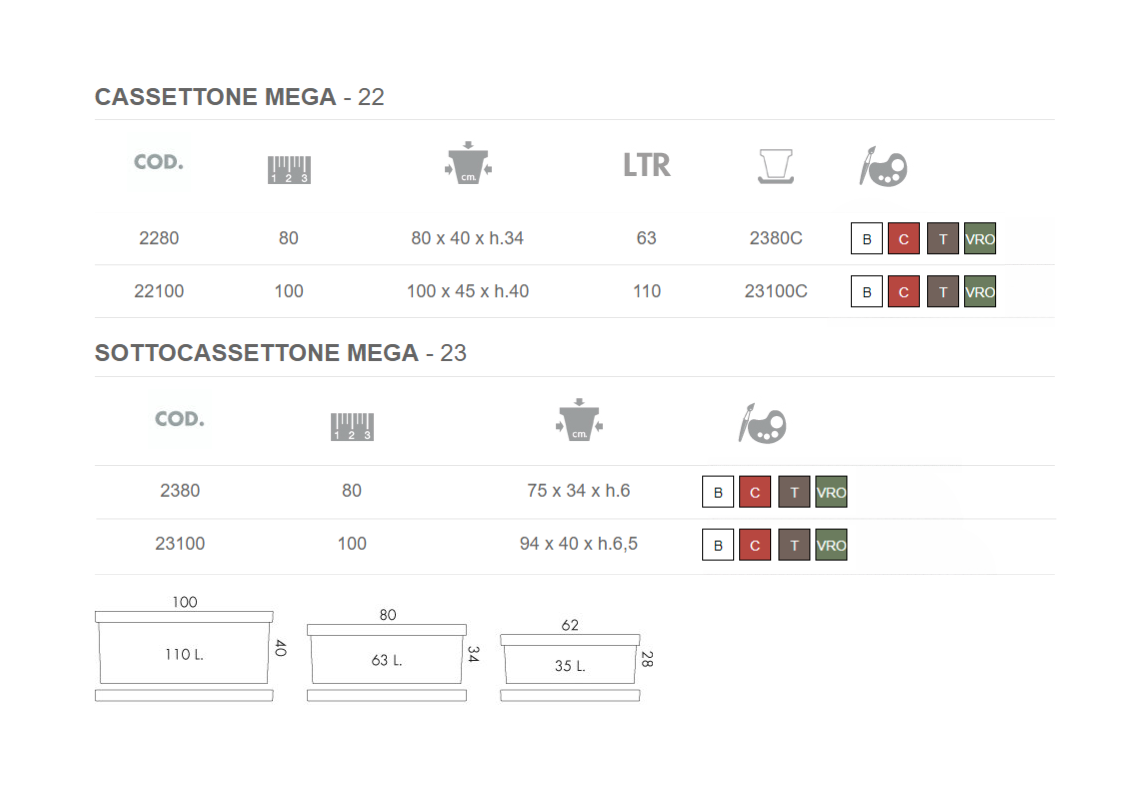Click the saucer pot icon in the first table

coord(776,166)
